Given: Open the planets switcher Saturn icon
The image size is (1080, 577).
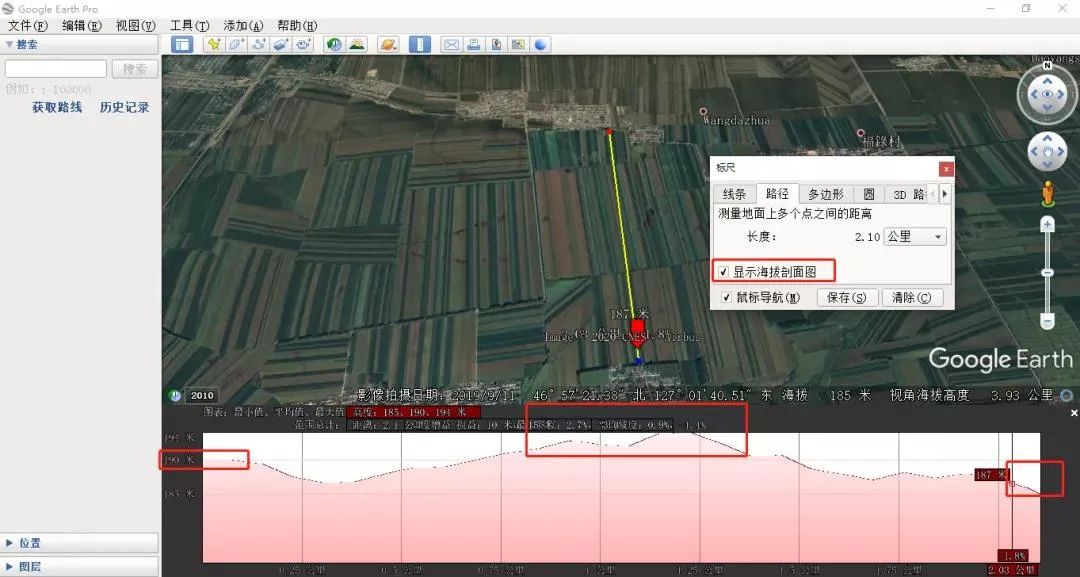Looking at the screenshot, I should 388,44.
